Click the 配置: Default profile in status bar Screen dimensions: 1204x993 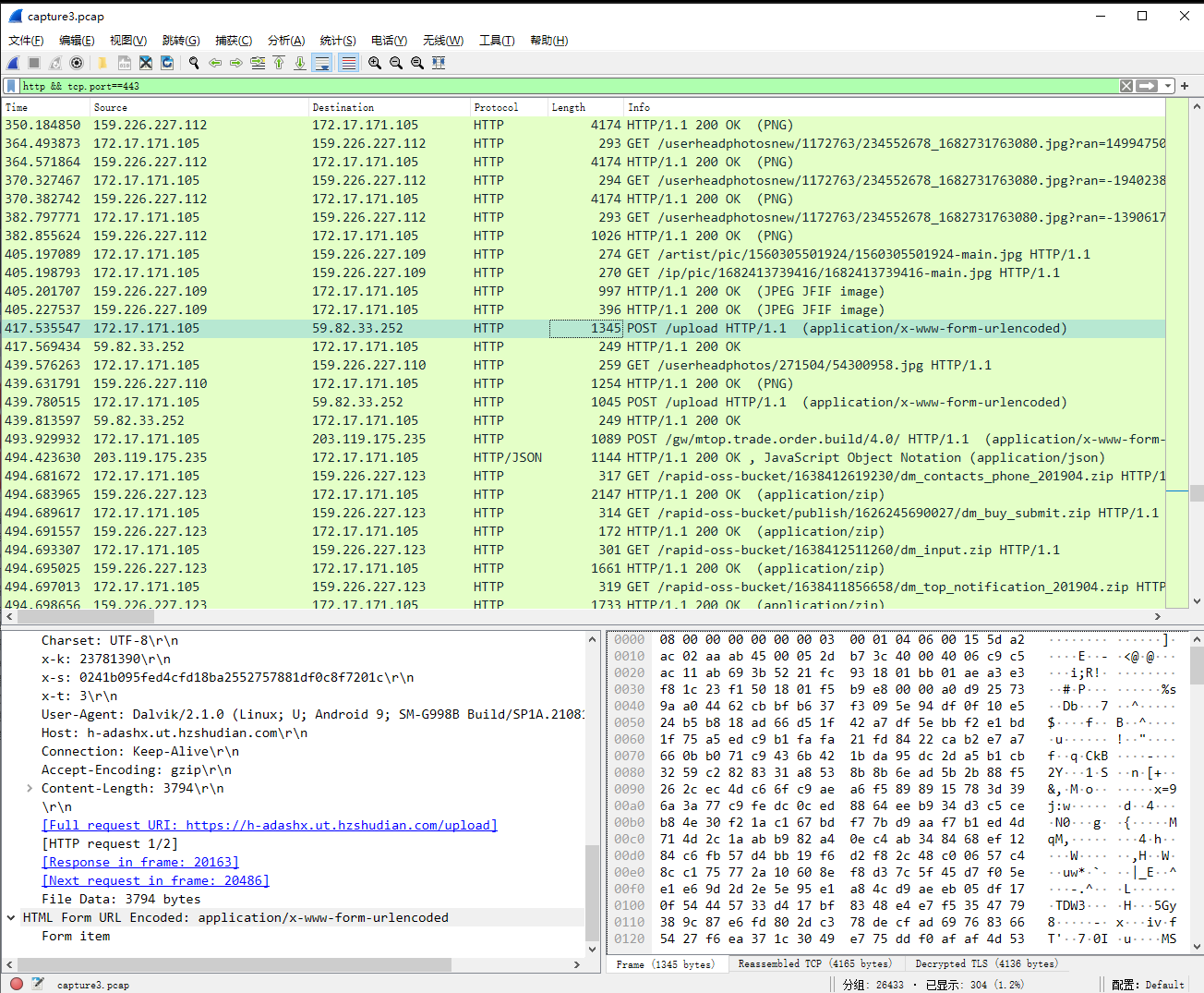tap(1148, 985)
